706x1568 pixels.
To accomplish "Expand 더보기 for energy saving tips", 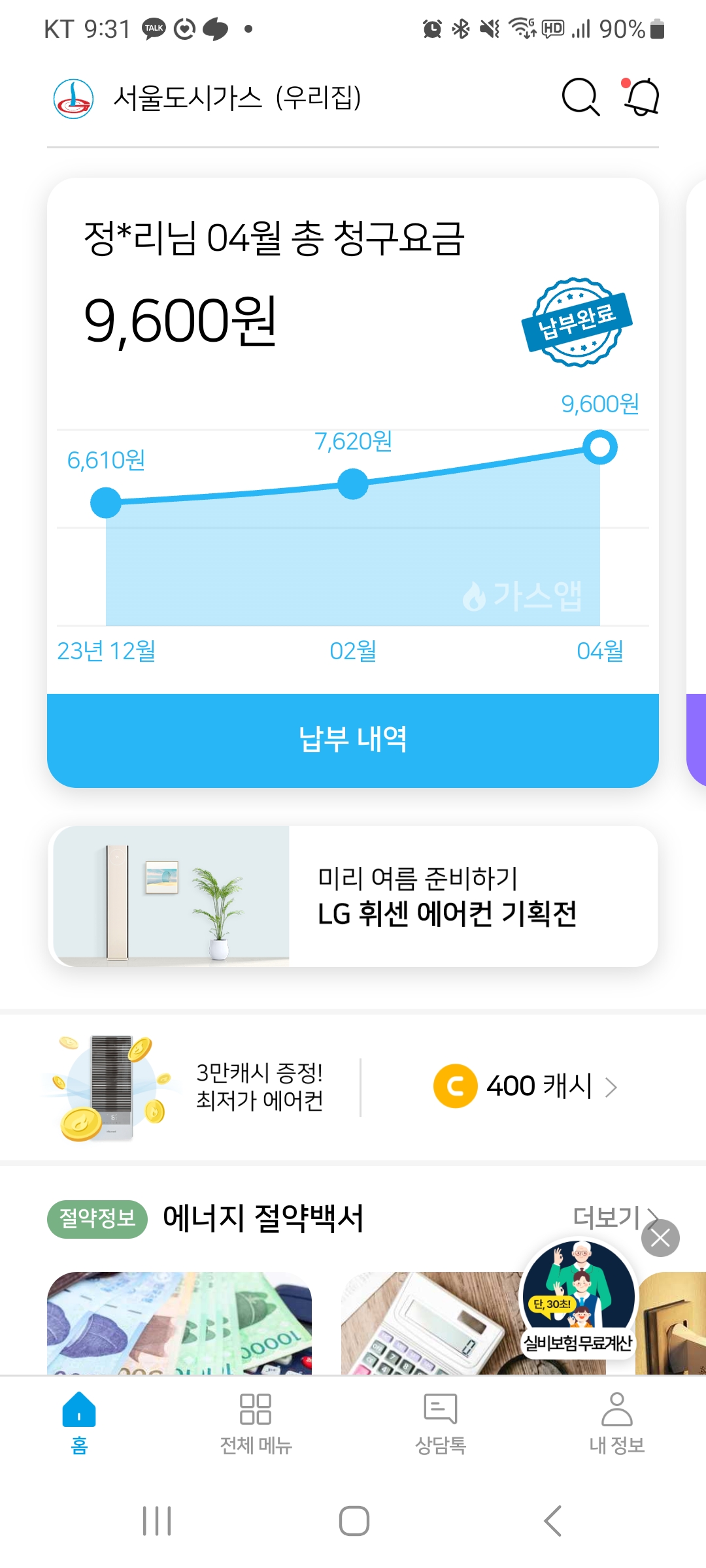I will point(611,1217).
